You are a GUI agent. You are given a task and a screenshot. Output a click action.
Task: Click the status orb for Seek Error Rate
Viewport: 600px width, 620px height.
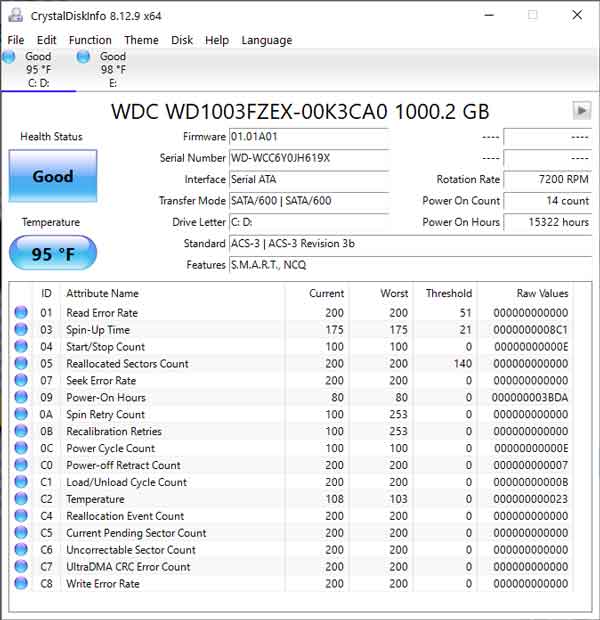tap(21, 380)
